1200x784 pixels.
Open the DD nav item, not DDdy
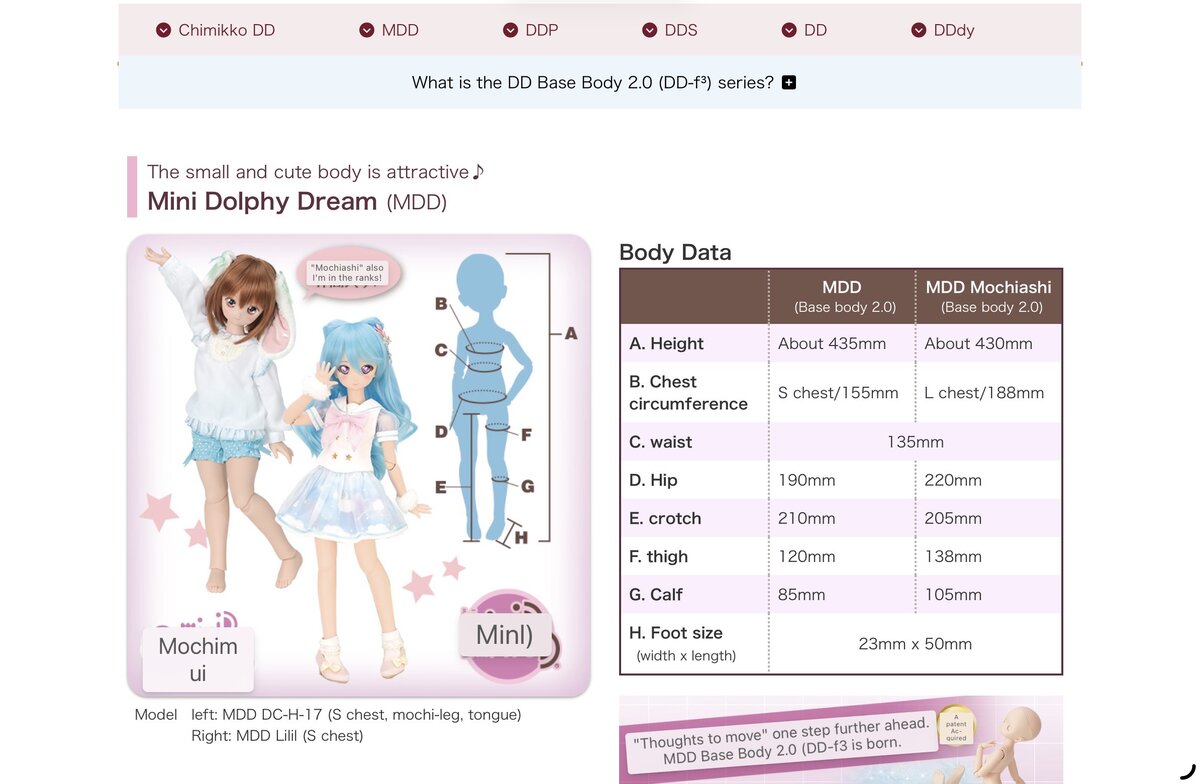tap(805, 30)
